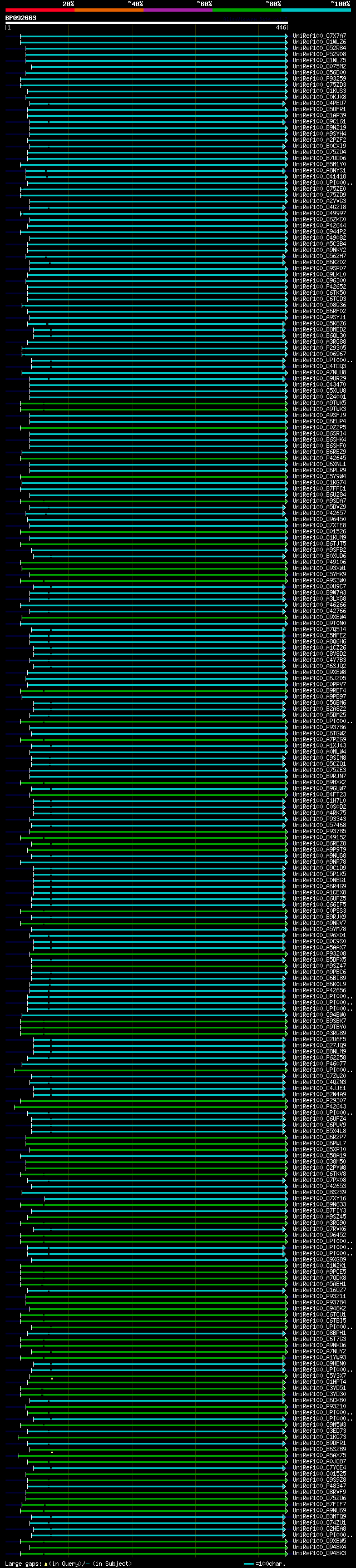Select the UniRef100_Q9XEW8 label
The image size is (356, 1568).
click(x=319, y=672)
